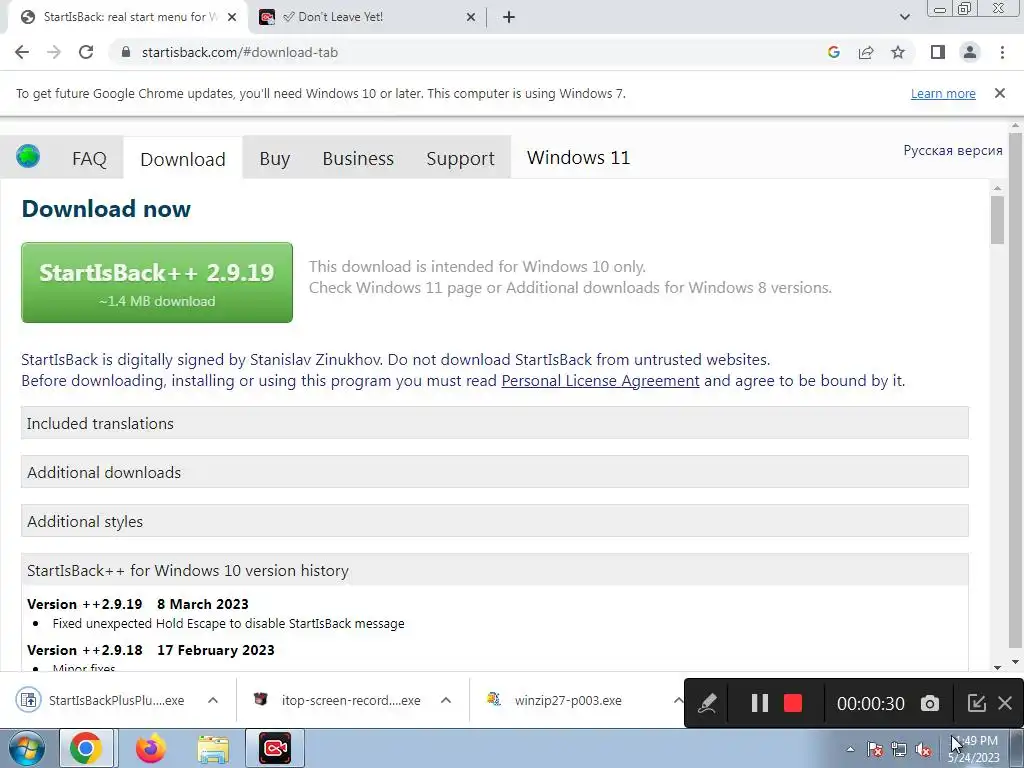Stop the screen recording
Viewport: 1024px width, 768px height.
tap(793, 703)
